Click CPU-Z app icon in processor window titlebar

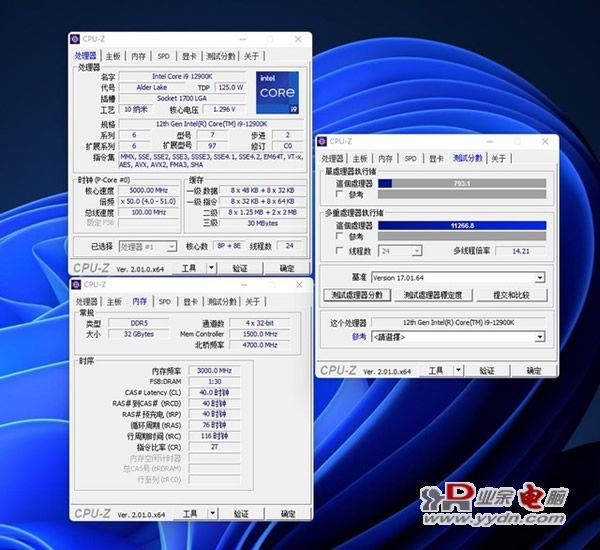click(75, 39)
